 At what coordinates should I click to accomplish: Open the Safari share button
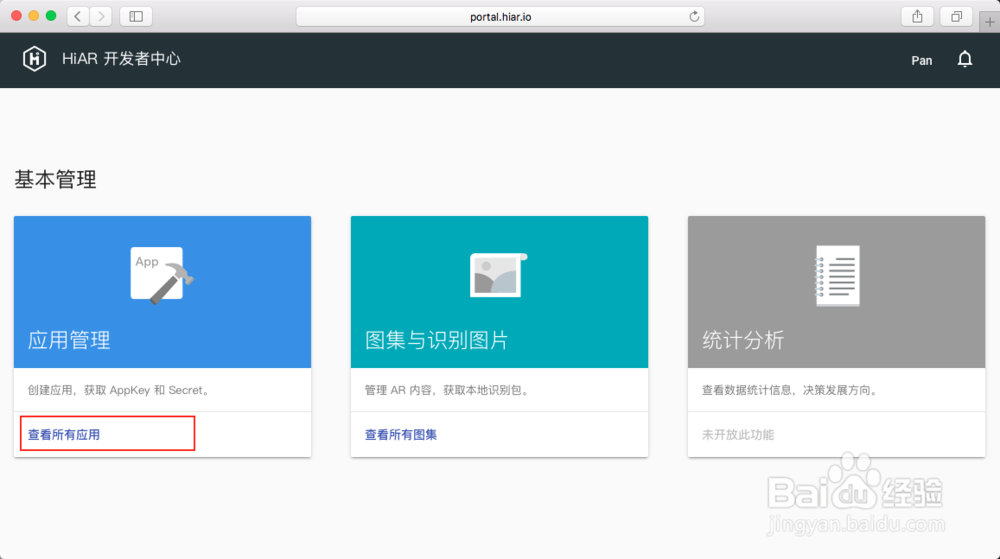917,17
